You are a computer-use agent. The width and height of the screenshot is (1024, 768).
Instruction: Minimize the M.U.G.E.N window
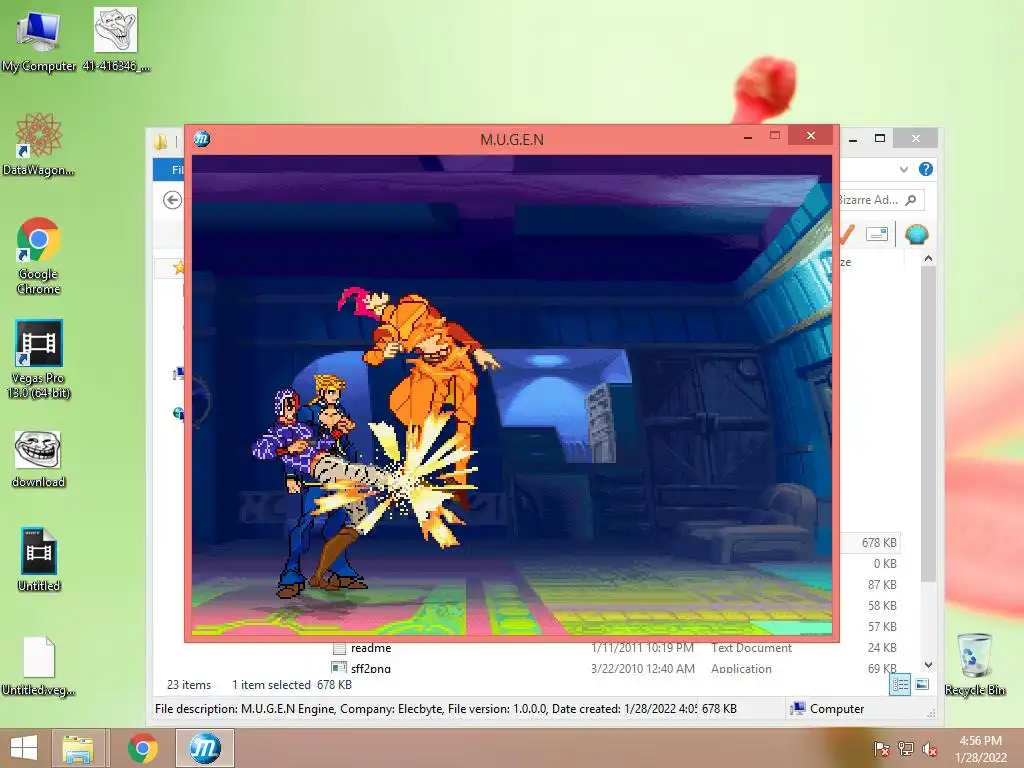pyautogui.click(x=748, y=136)
